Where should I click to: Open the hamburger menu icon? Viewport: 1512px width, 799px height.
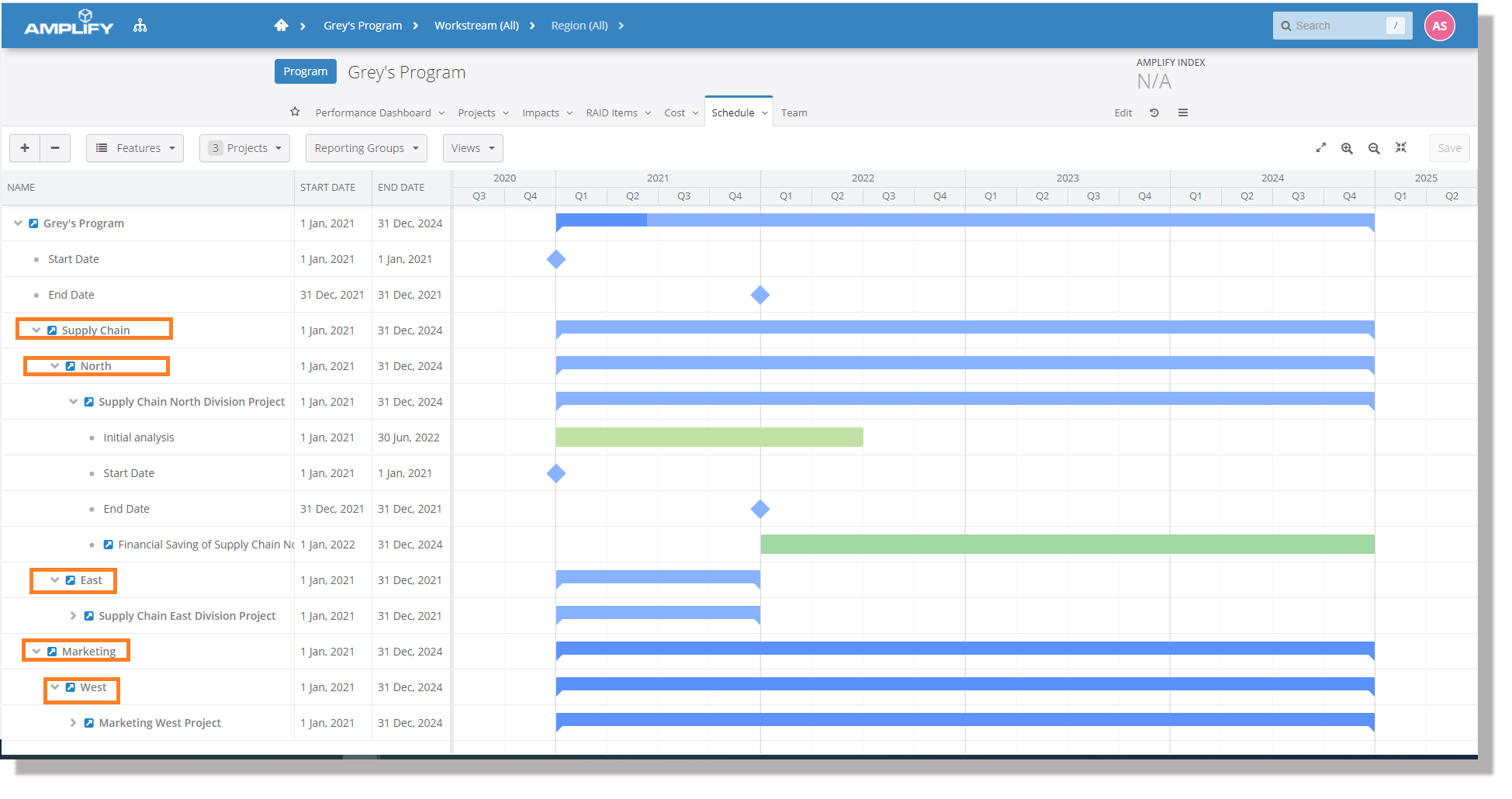(1183, 112)
